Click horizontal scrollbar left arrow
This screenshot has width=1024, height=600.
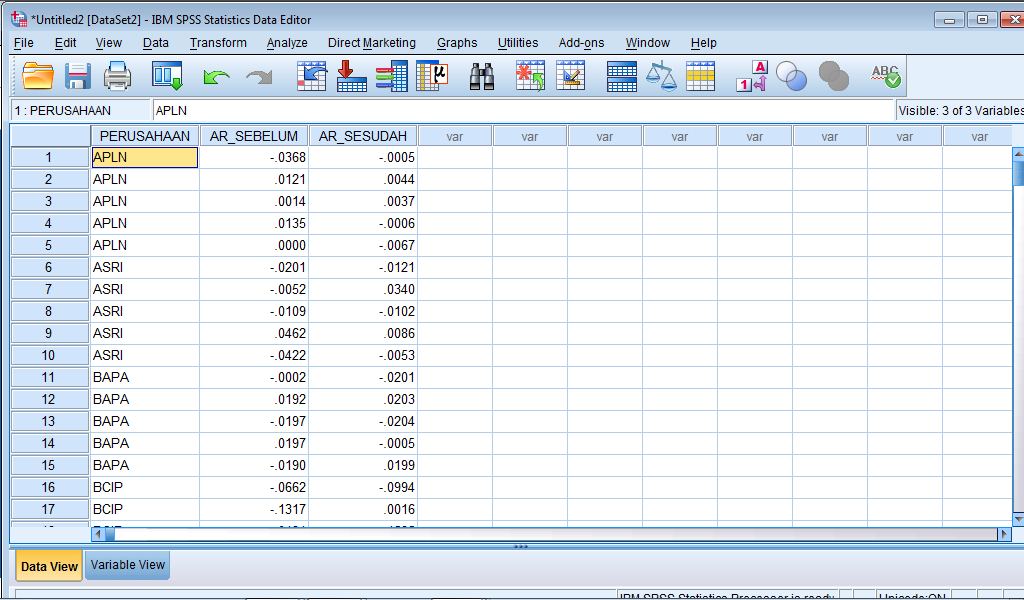98,534
